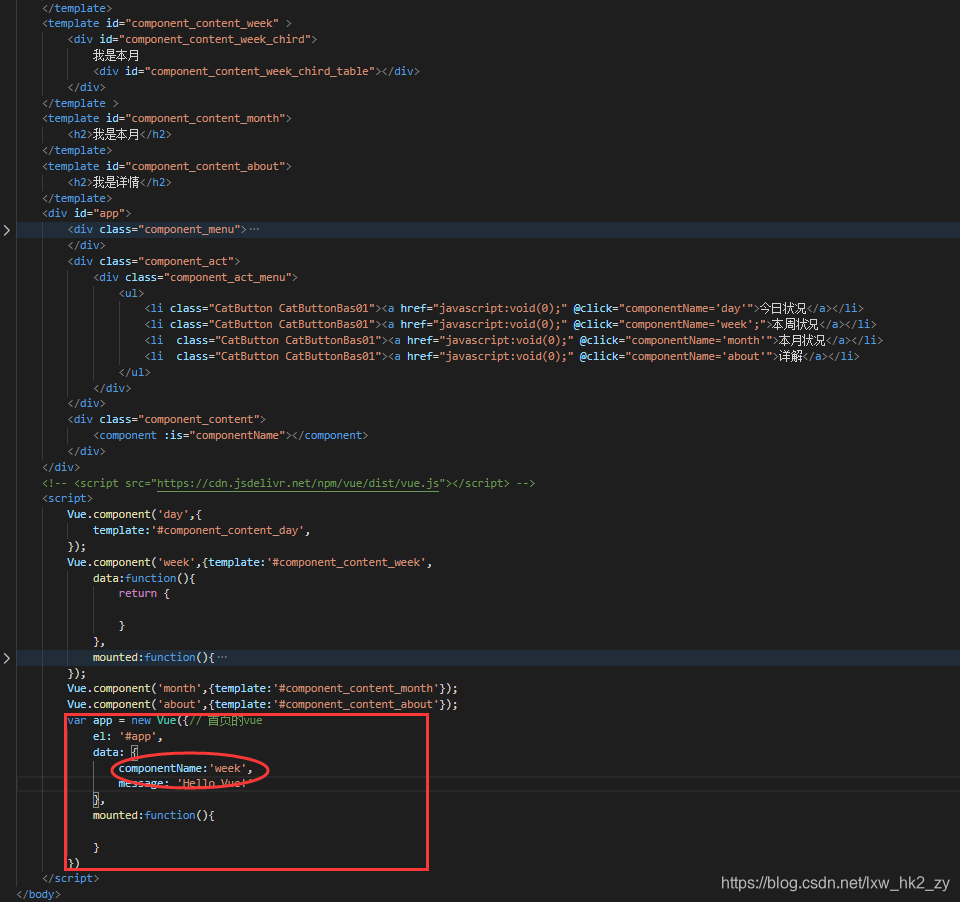
Task: Click the folded ellipsis after mounted:function(){
Action: coord(222,657)
